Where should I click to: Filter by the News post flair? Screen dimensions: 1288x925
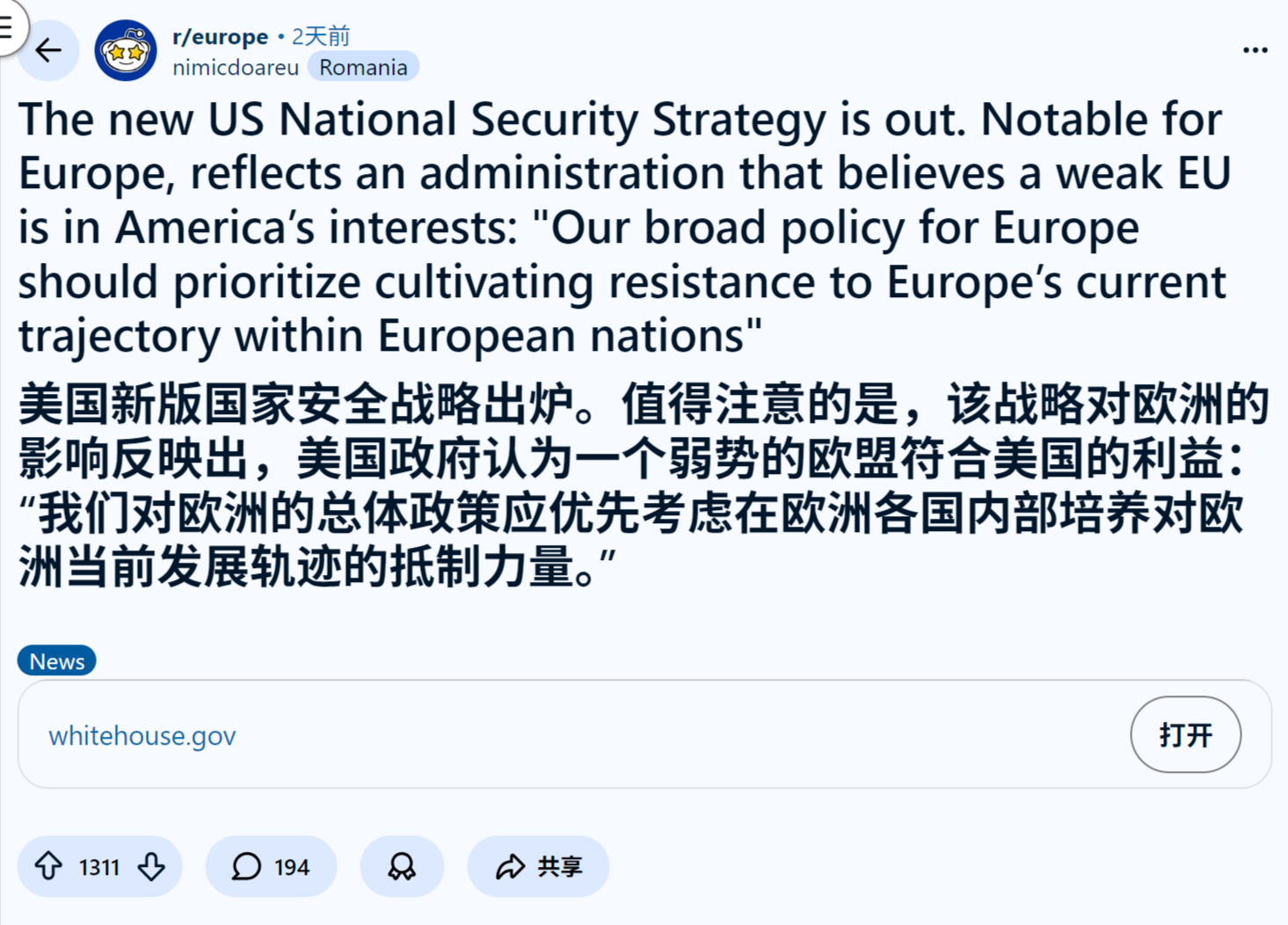click(57, 661)
